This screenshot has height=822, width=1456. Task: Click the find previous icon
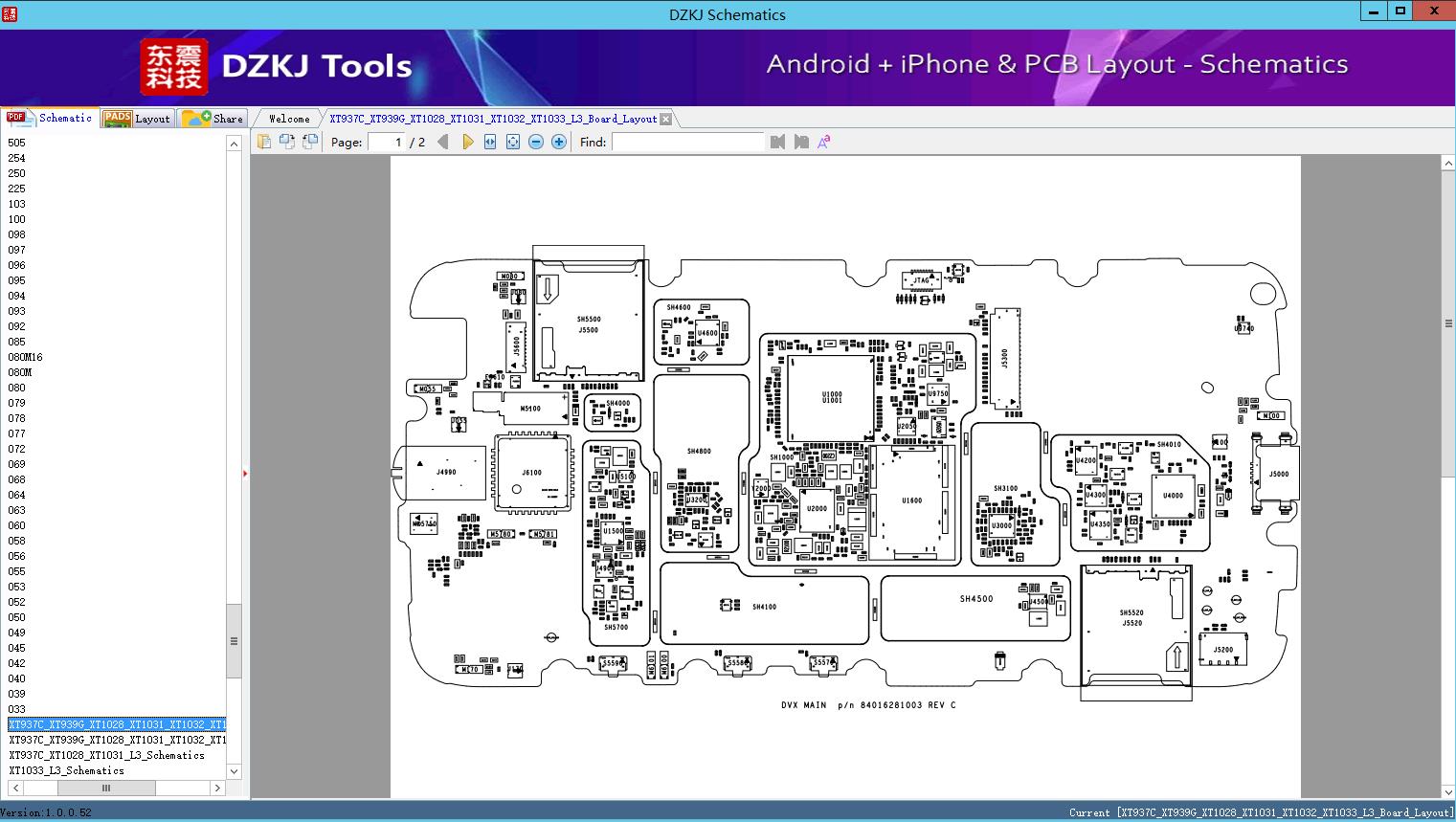[777, 142]
